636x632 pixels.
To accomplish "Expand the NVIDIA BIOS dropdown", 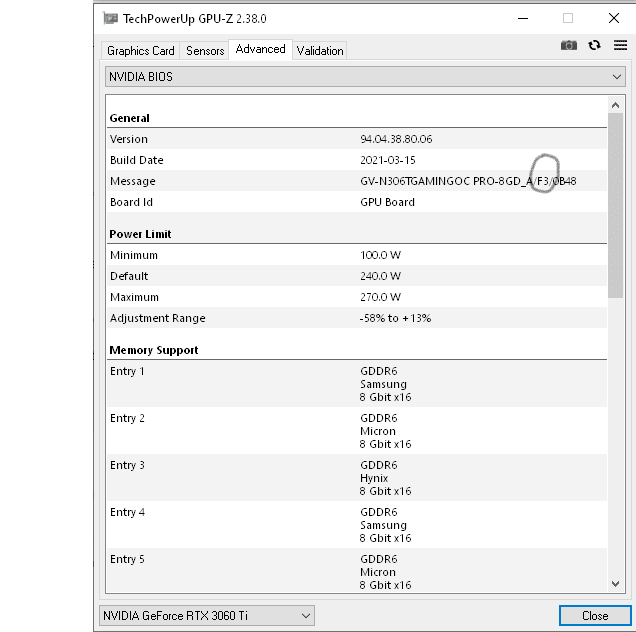I will point(365,77).
